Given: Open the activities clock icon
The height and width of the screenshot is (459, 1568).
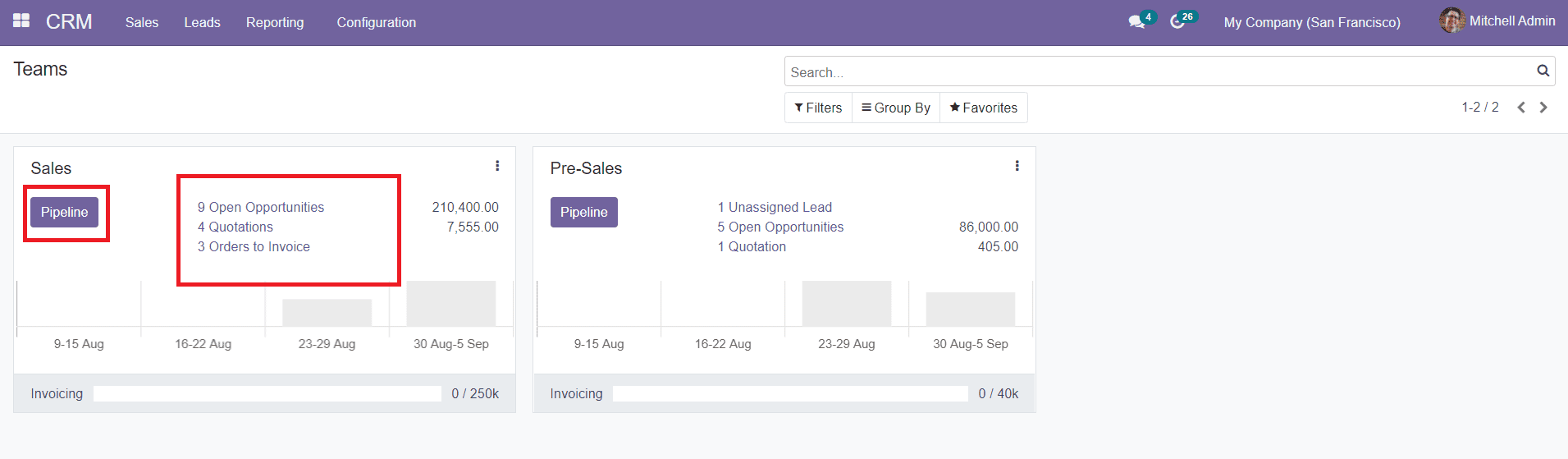Looking at the screenshot, I should 1177,22.
